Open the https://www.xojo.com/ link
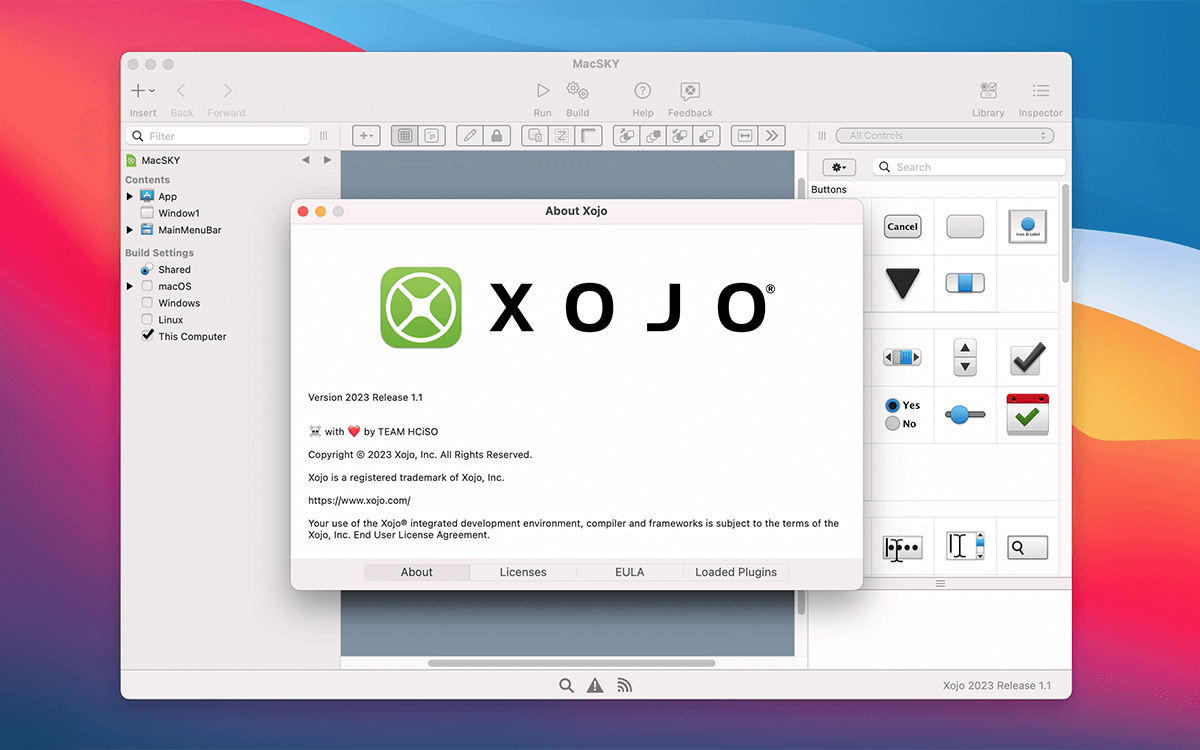The image size is (1200, 750). coord(359,500)
